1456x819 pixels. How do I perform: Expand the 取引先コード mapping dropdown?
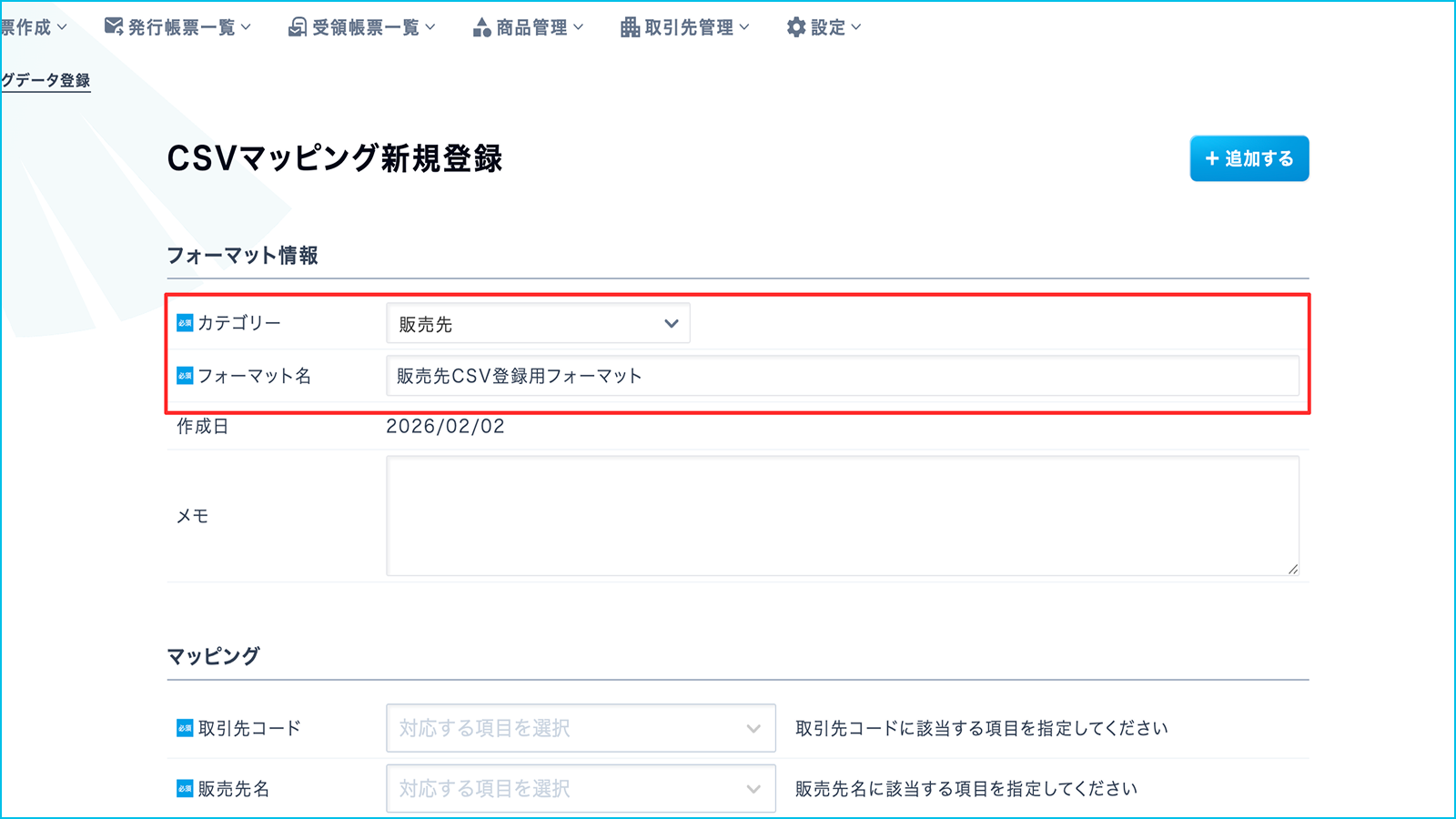tap(581, 728)
